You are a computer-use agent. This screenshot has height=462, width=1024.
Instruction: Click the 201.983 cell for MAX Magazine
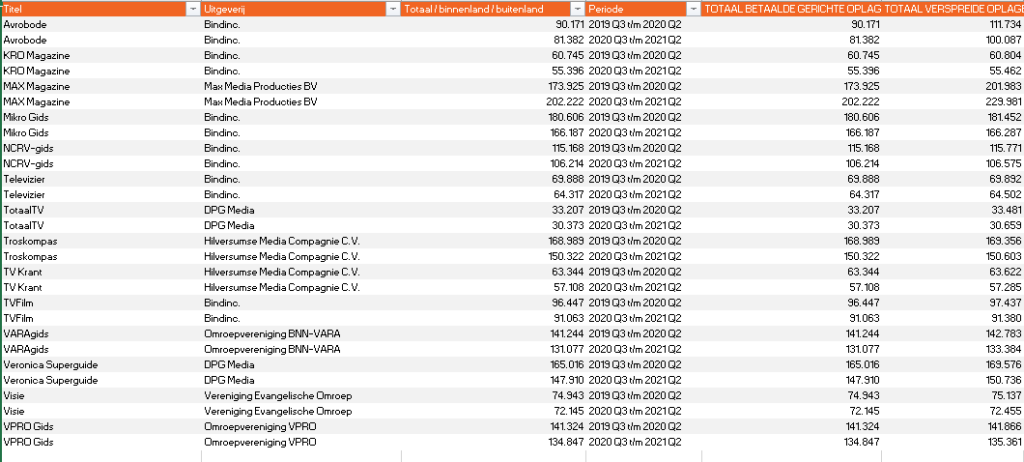click(953, 87)
